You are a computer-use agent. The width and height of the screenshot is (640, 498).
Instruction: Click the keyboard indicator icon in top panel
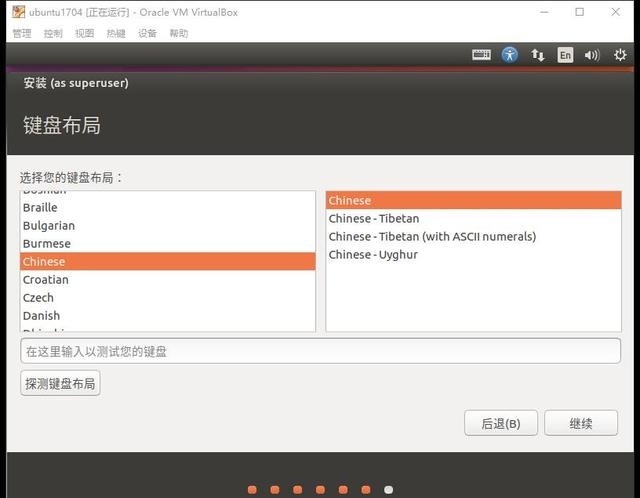pos(481,55)
